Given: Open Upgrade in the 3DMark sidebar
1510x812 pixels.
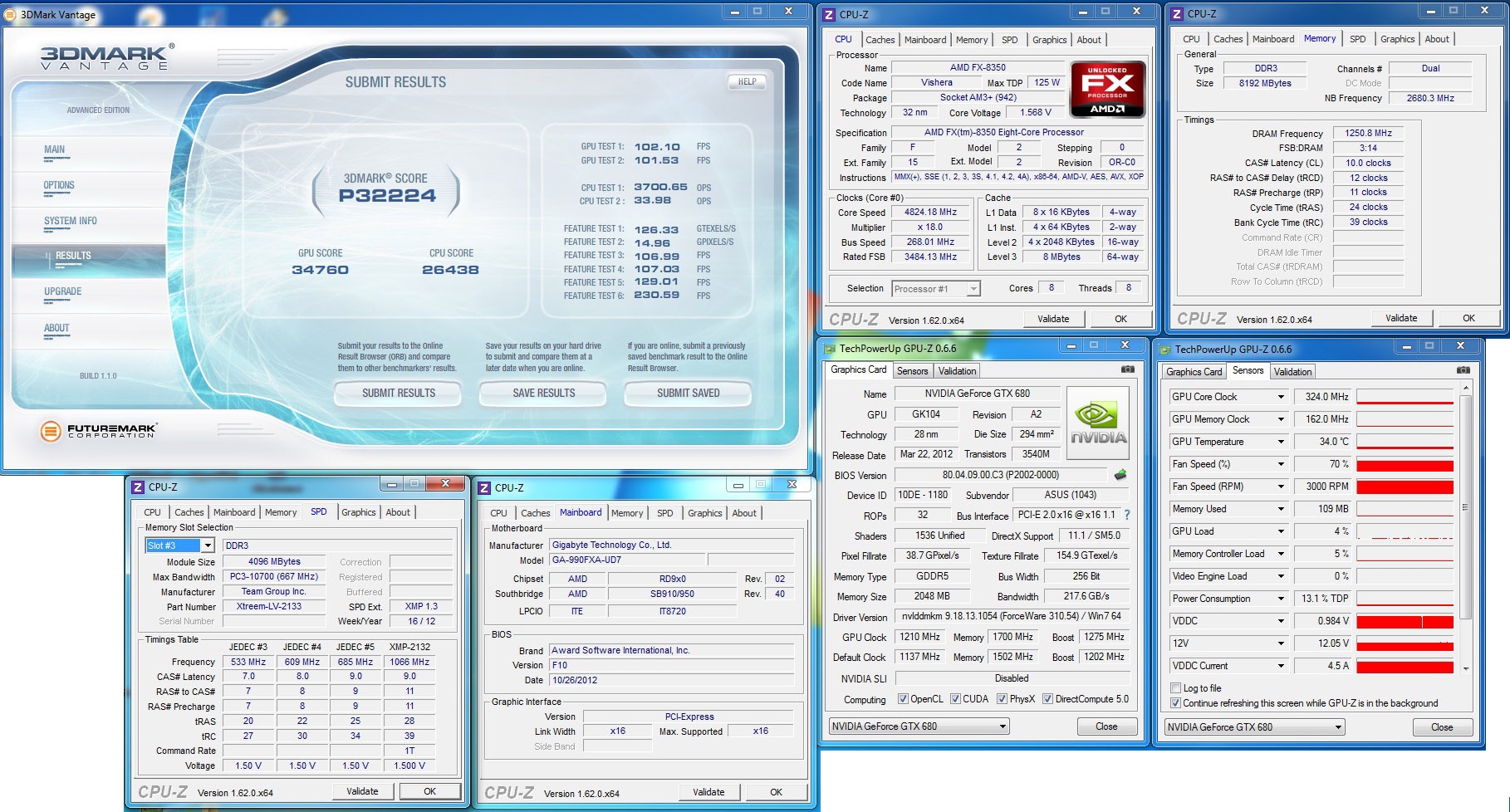Looking at the screenshot, I should [x=63, y=291].
